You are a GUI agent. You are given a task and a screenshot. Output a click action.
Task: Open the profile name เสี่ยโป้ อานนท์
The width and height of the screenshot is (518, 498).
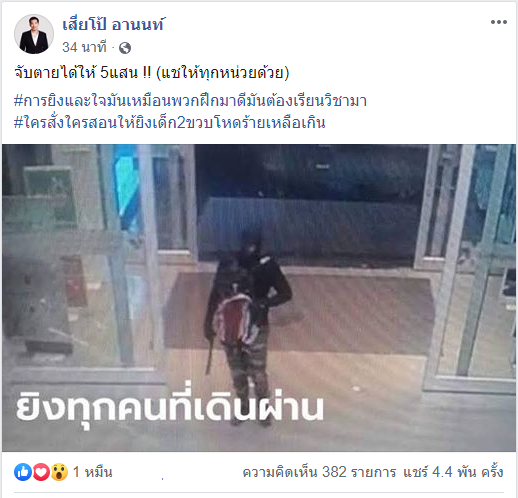(113, 25)
